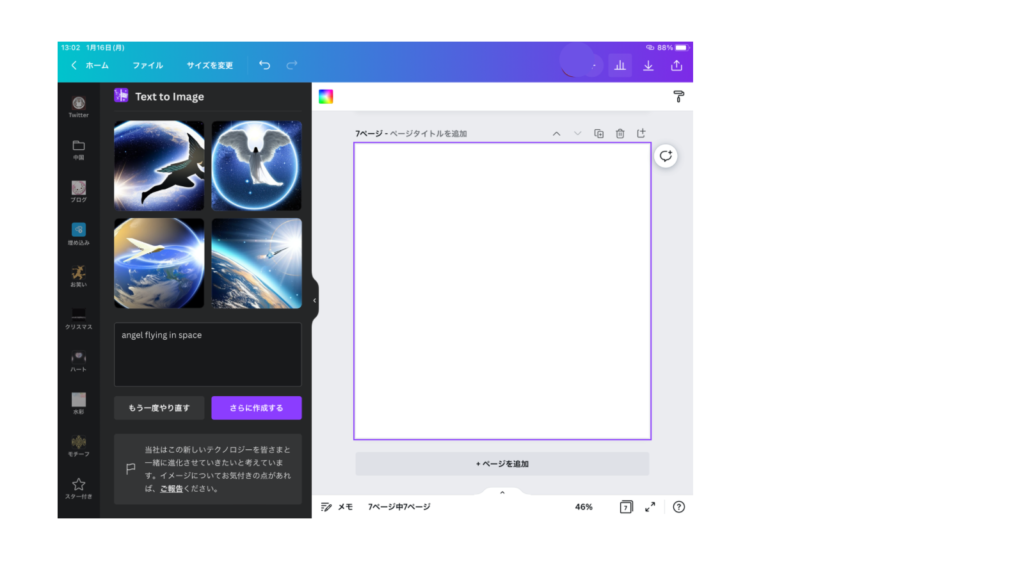Open the 46% zoom level control
Screen dimensions: 1024x576
click(x=584, y=507)
